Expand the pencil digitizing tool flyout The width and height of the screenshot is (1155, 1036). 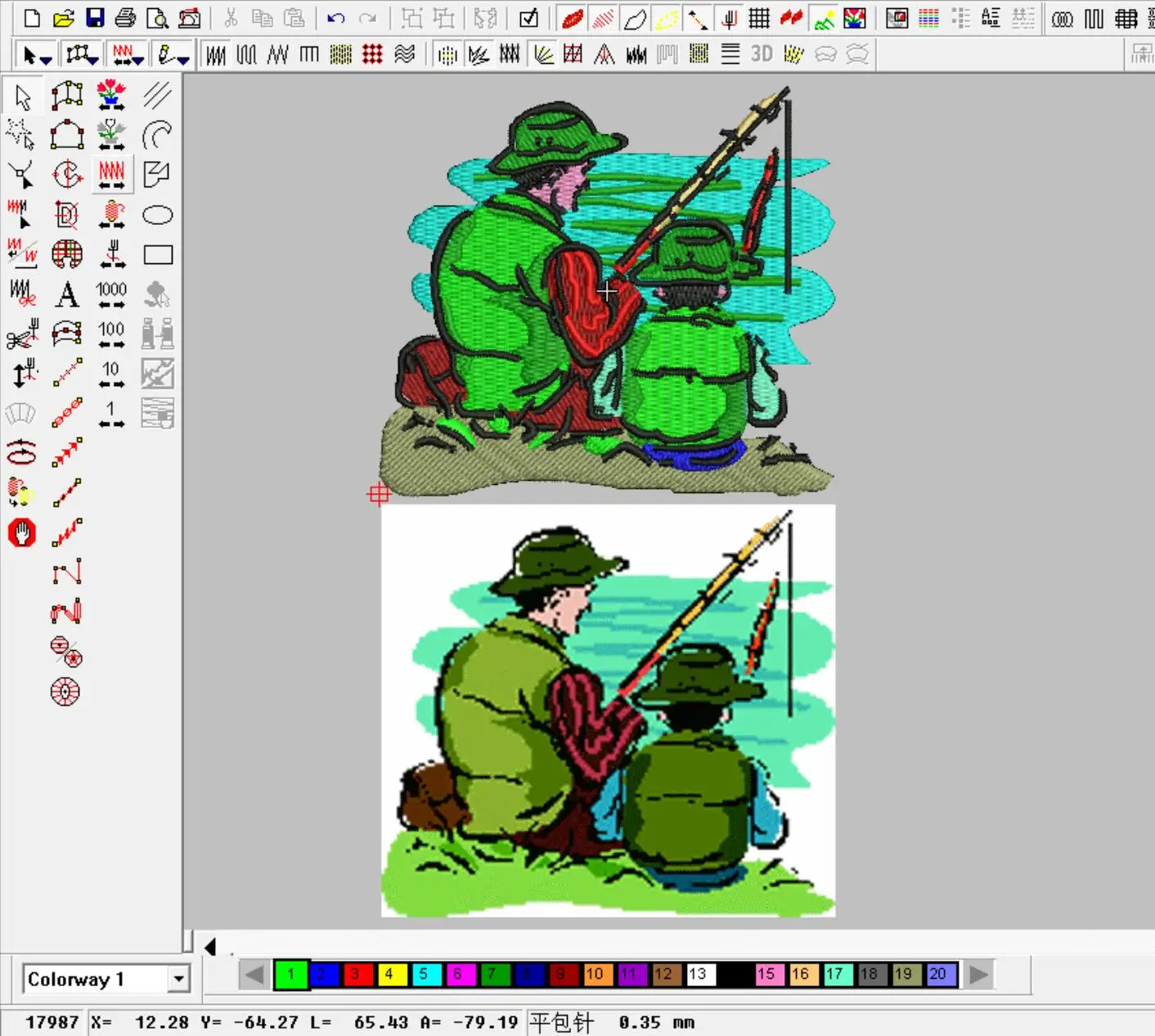click(173, 56)
